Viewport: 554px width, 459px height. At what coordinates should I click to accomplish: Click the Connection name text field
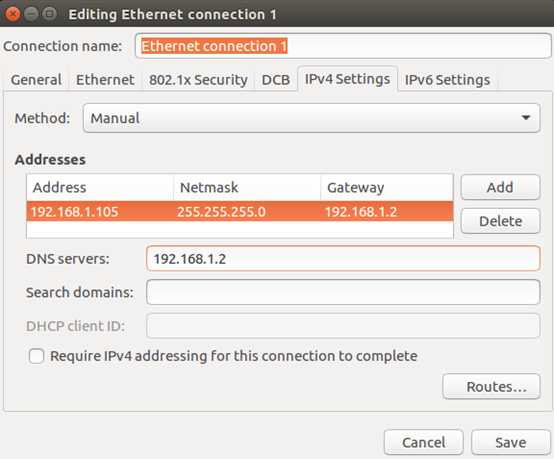click(343, 46)
